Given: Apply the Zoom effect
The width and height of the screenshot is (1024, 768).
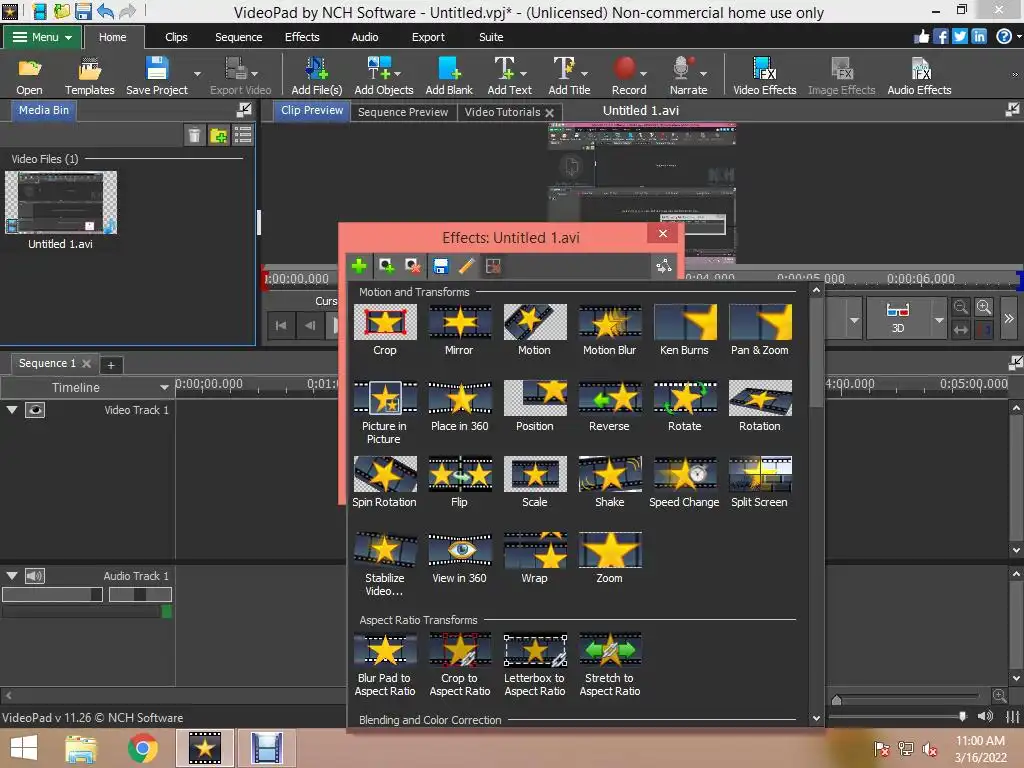Looking at the screenshot, I should [x=609, y=558].
